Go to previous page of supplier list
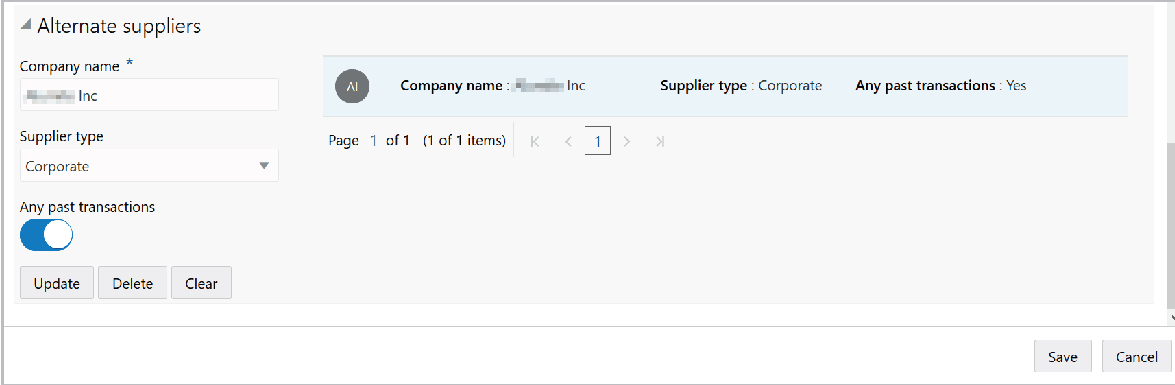The height and width of the screenshot is (385, 1175). [568, 141]
